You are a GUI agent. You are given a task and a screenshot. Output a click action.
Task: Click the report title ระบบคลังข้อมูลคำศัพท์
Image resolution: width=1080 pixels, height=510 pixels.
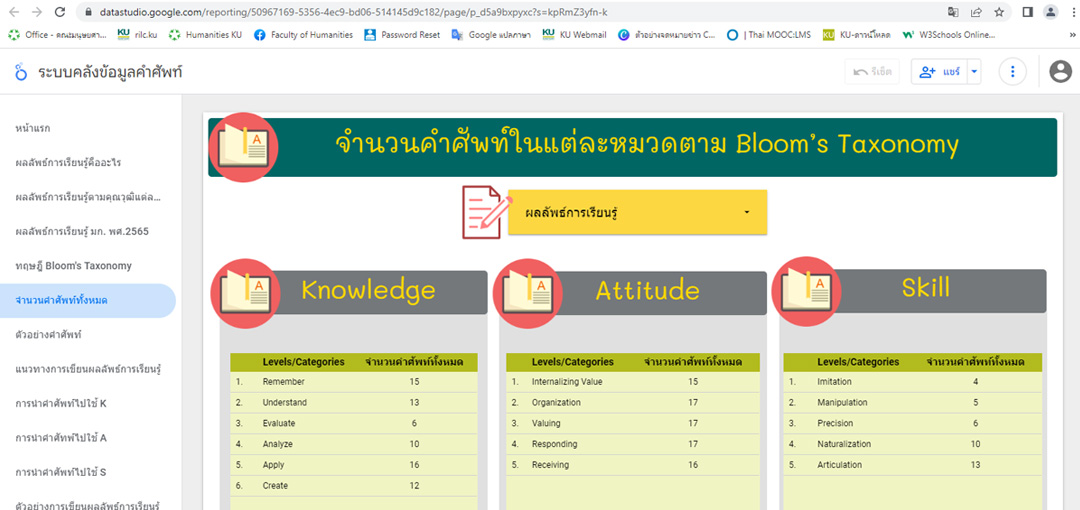click(110, 71)
